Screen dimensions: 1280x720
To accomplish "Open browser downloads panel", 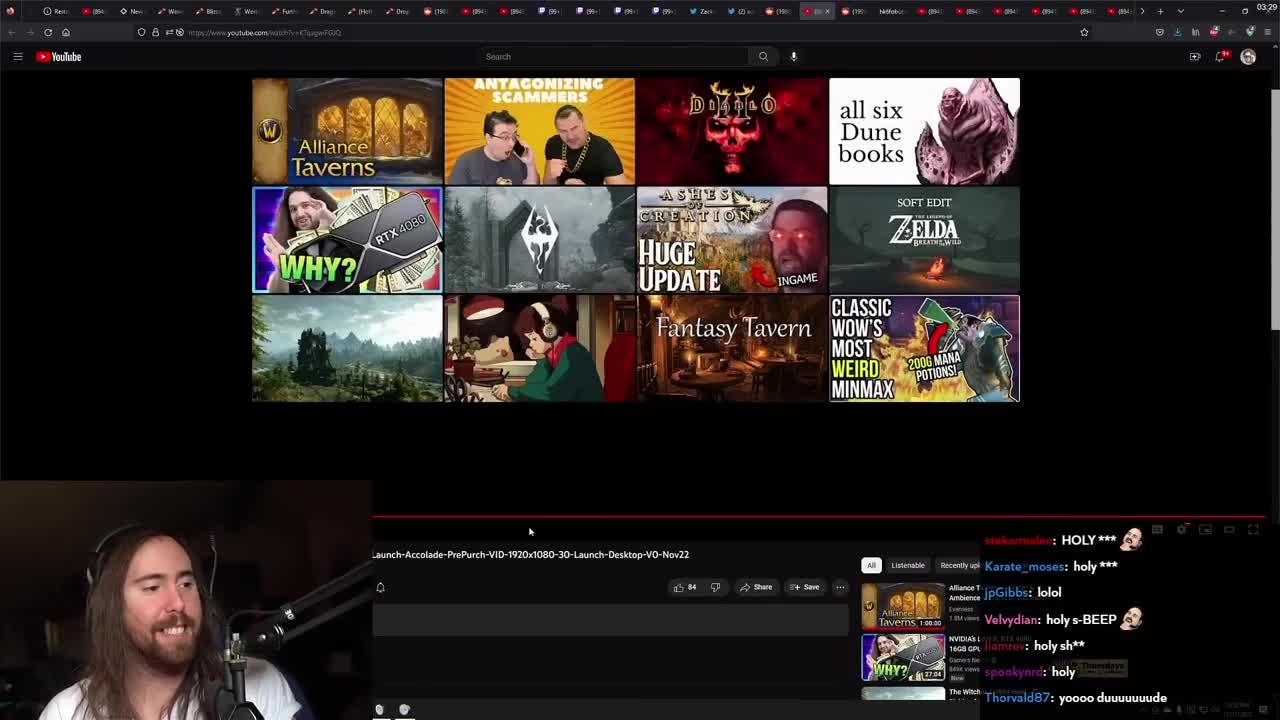I will (1178, 32).
